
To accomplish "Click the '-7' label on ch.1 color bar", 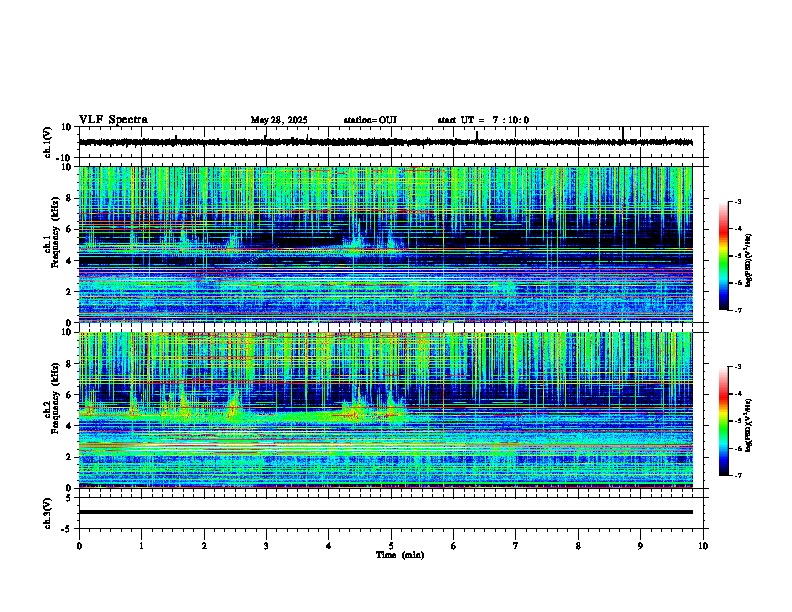I will (x=737, y=310).
